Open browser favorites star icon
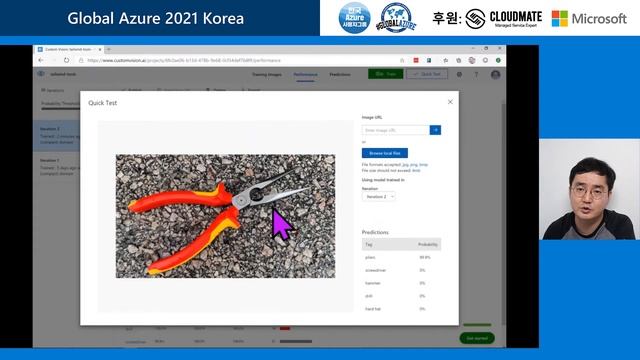Screen dimensions: 640x360 coord(446,60)
